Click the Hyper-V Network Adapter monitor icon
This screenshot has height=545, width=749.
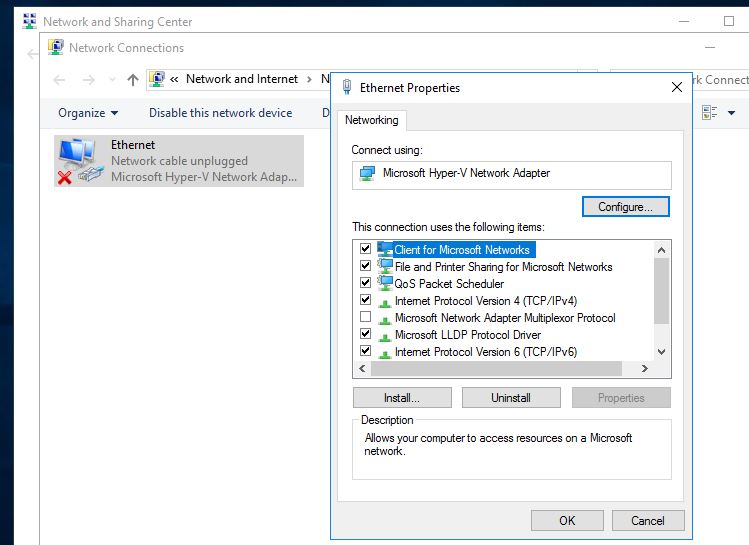(367, 173)
